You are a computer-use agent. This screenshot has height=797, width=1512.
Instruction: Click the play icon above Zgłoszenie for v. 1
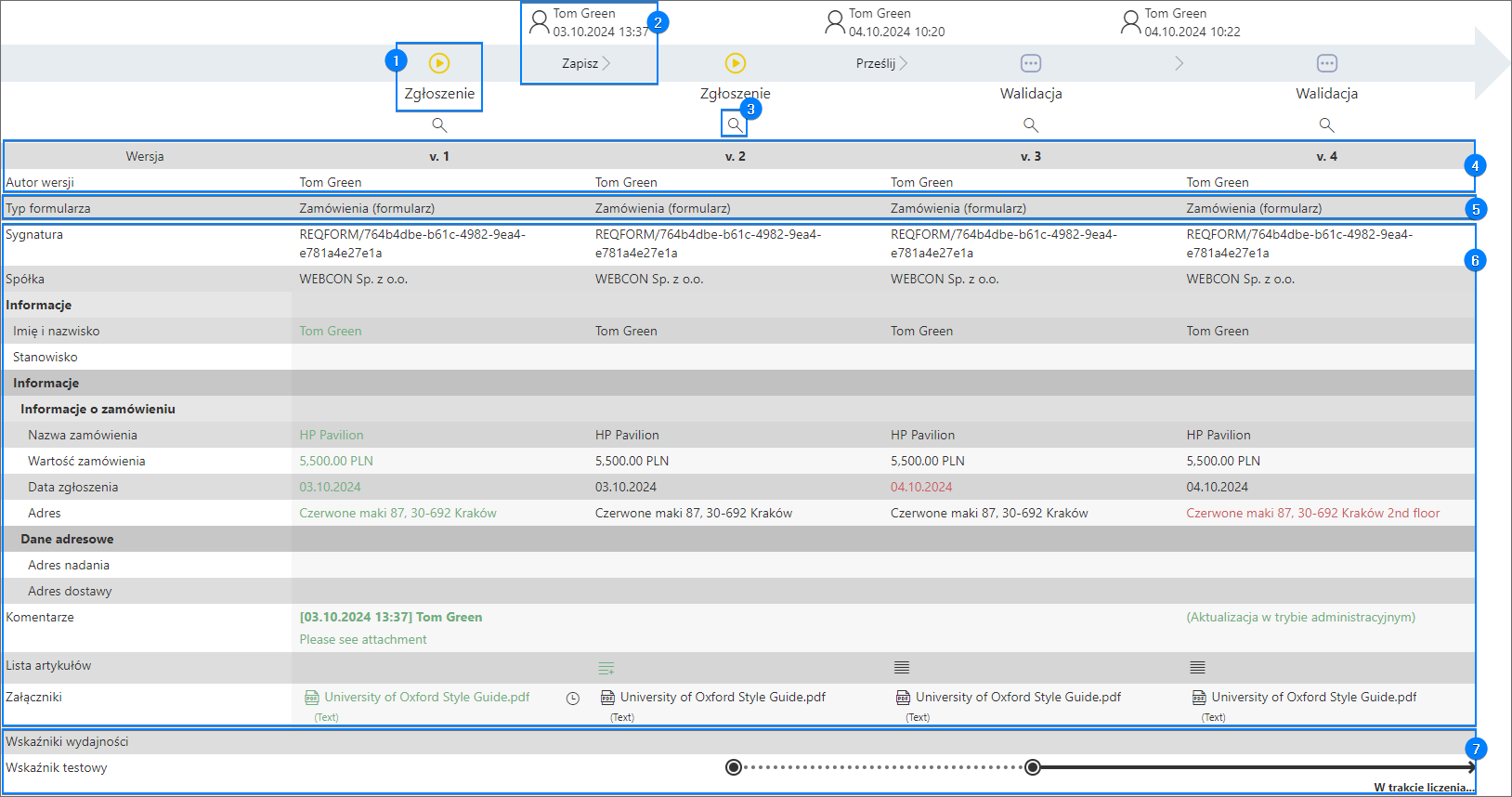(439, 63)
